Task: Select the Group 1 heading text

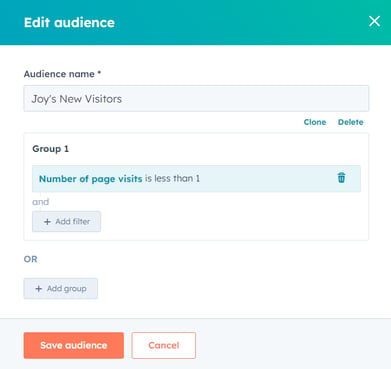Action: point(51,149)
